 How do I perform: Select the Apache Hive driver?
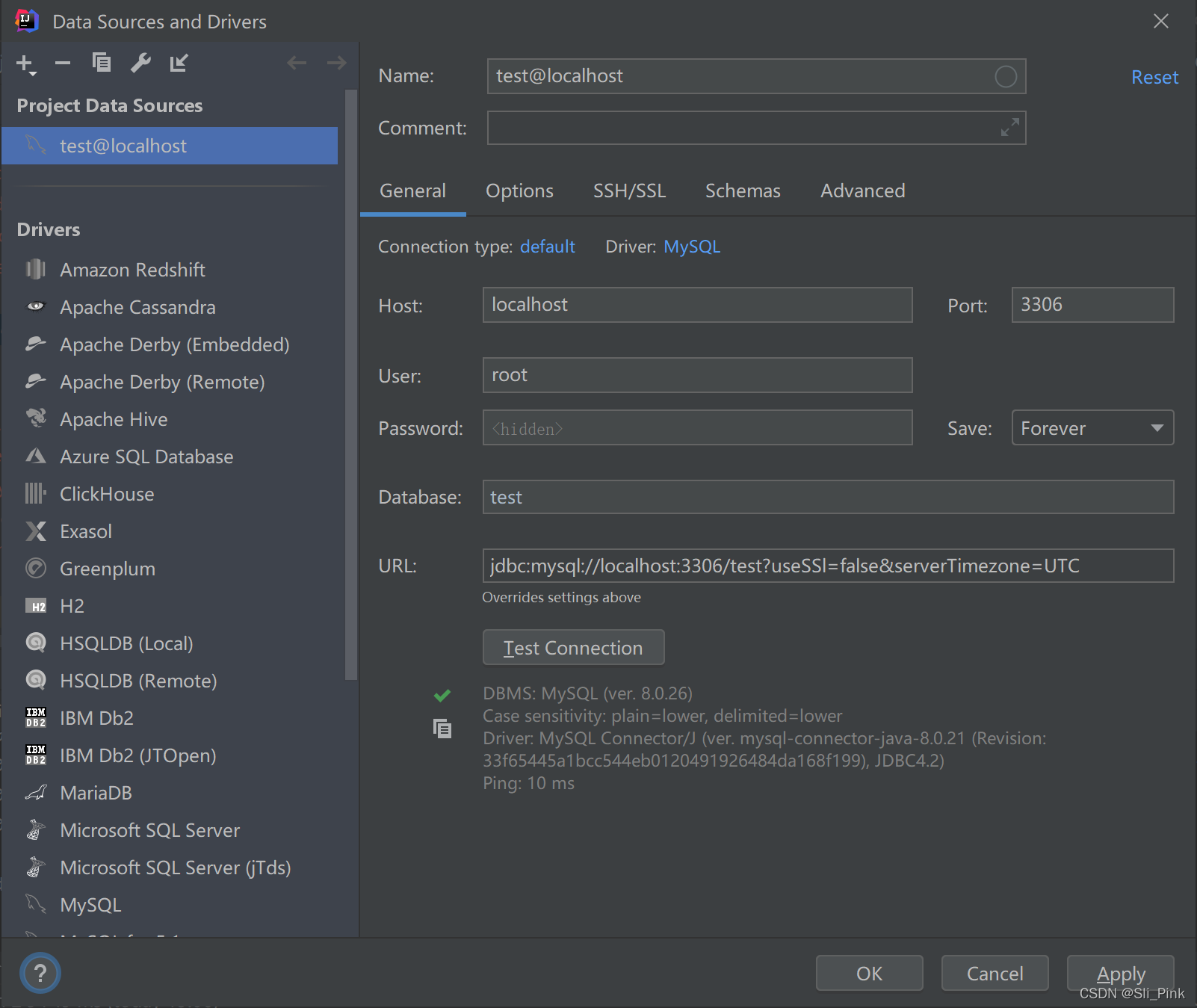coord(170,419)
